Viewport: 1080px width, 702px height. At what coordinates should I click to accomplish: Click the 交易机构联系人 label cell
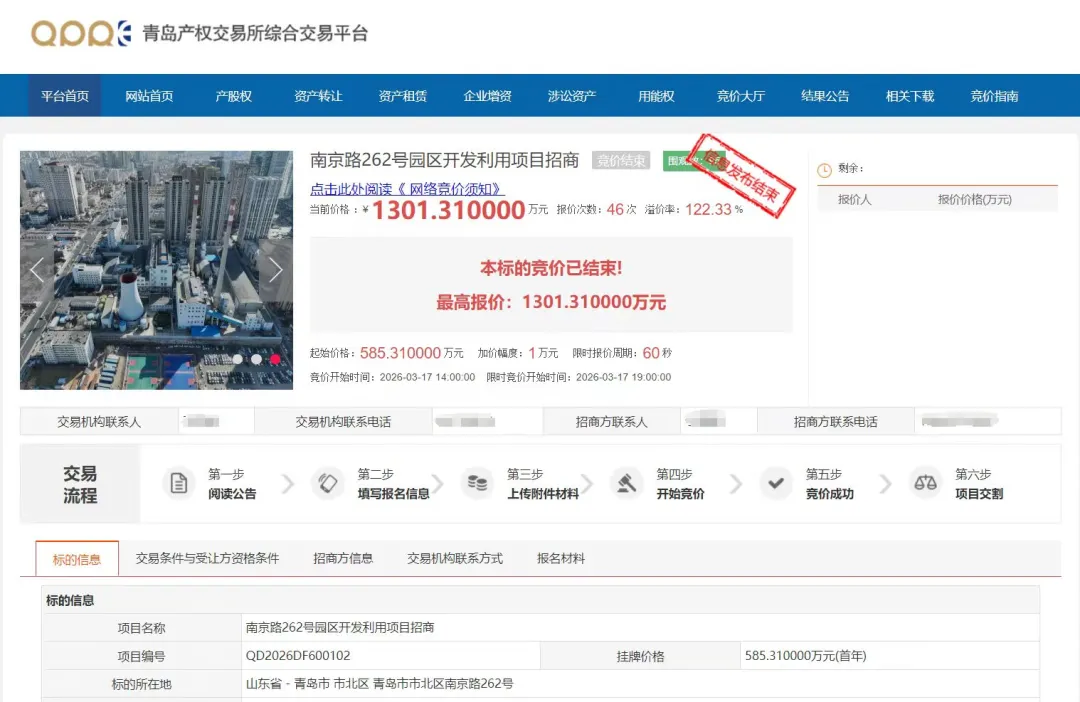(x=99, y=422)
